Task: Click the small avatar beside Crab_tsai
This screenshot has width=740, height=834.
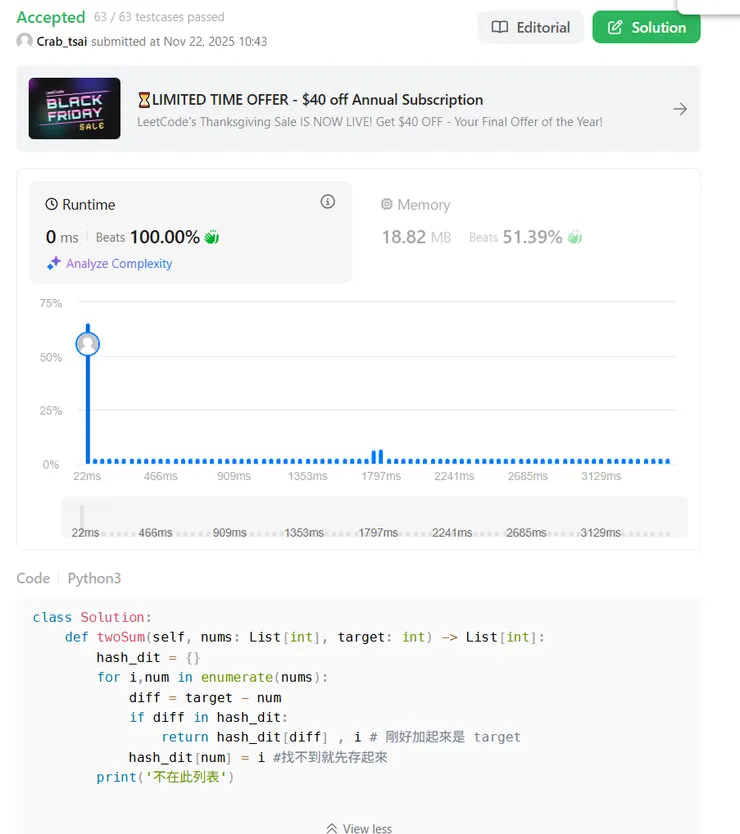Action: tap(25, 41)
